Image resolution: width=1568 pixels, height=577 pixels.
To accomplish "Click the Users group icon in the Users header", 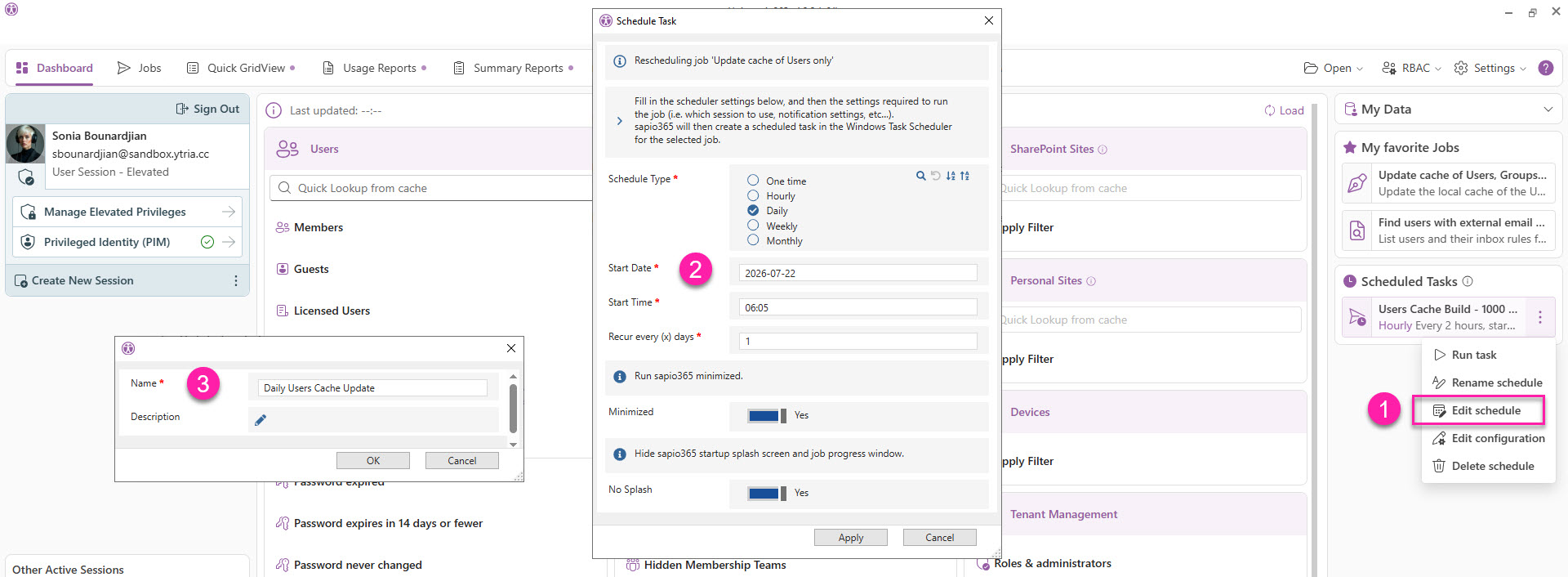I will pos(287,149).
